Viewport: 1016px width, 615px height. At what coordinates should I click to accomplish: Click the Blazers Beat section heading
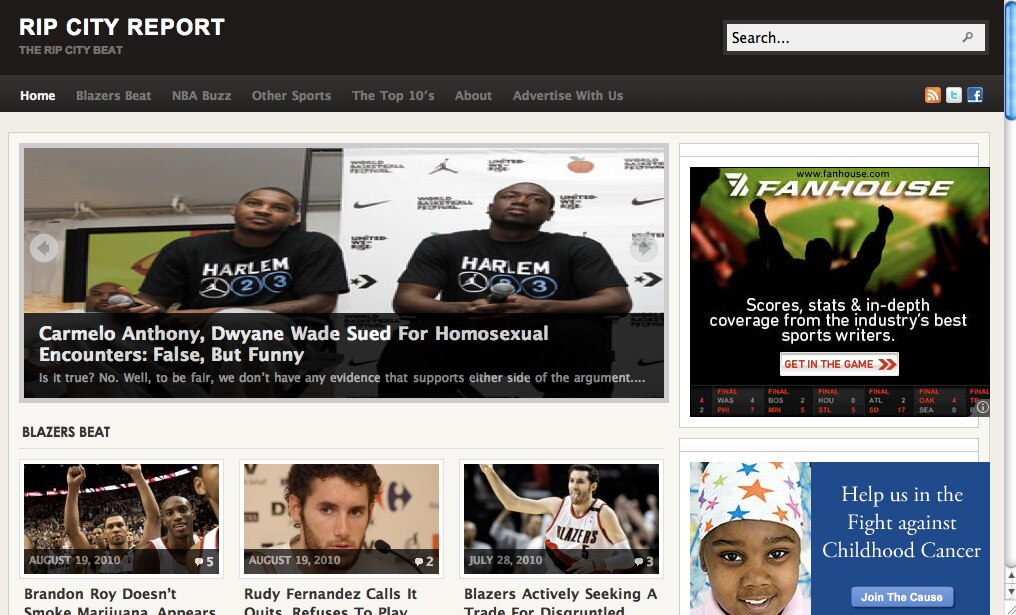66,432
